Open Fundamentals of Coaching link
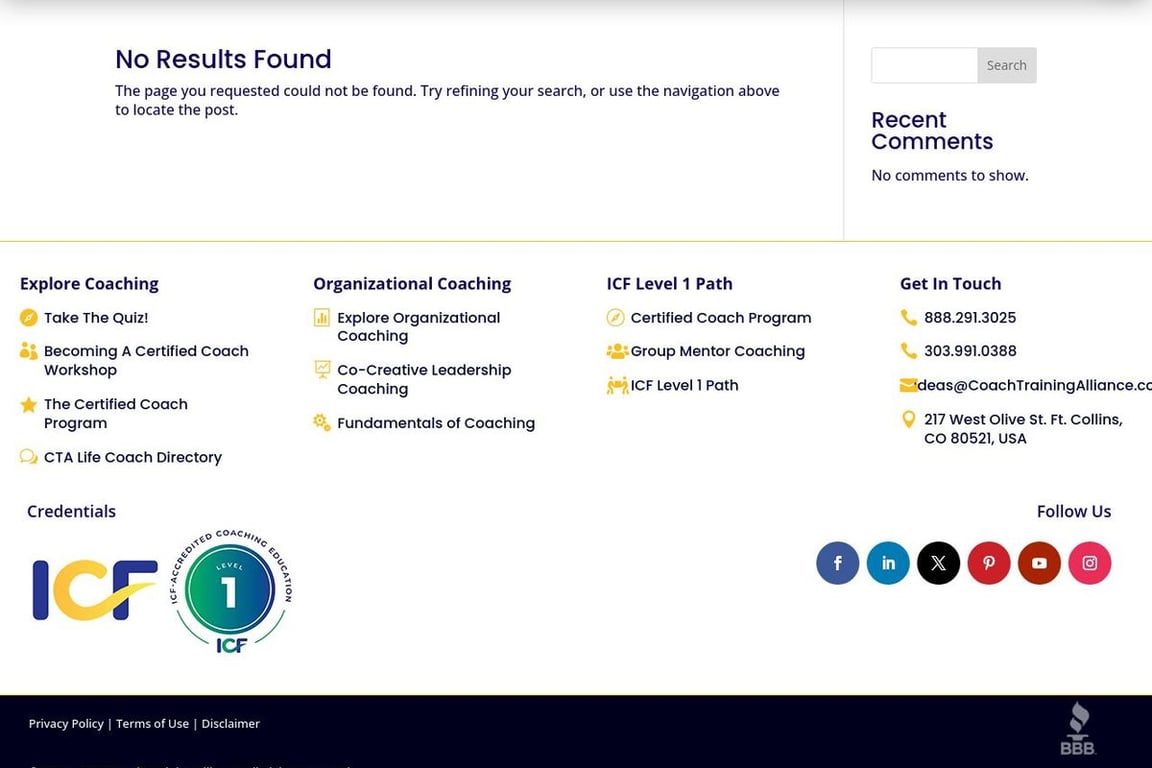 [436, 423]
